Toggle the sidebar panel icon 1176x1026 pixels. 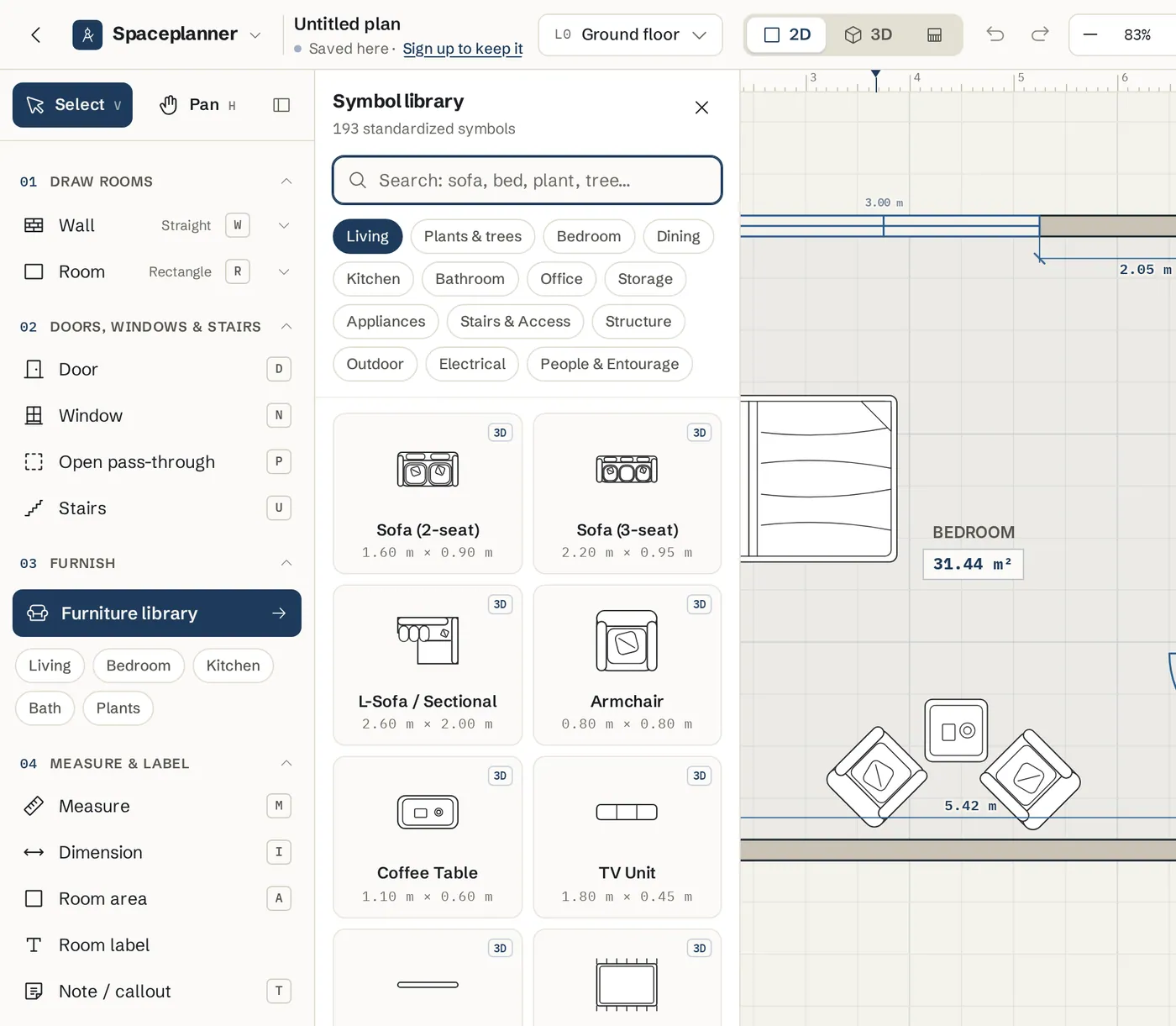click(x=281, y=105)
